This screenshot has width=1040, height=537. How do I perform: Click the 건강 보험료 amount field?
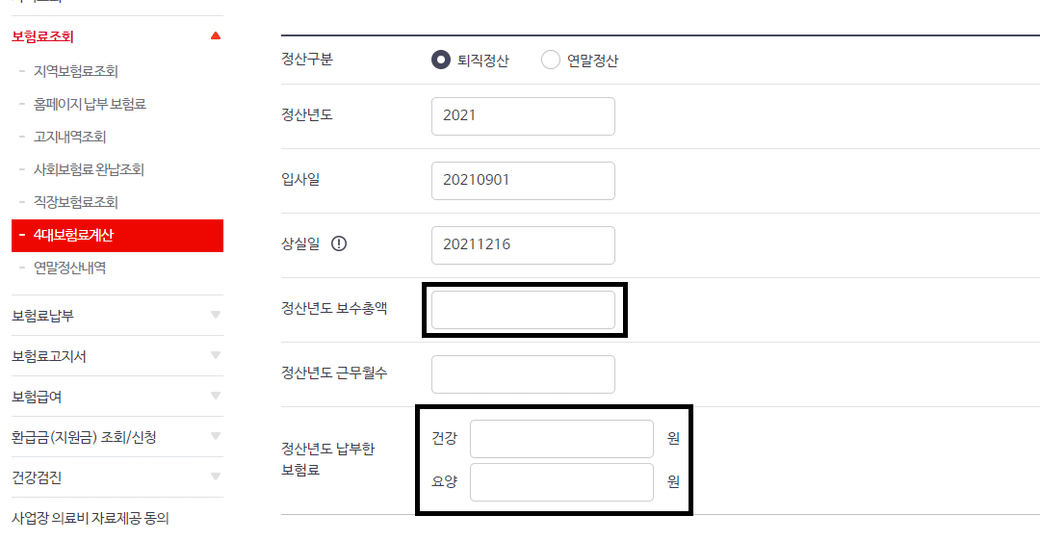click(561, 439)
